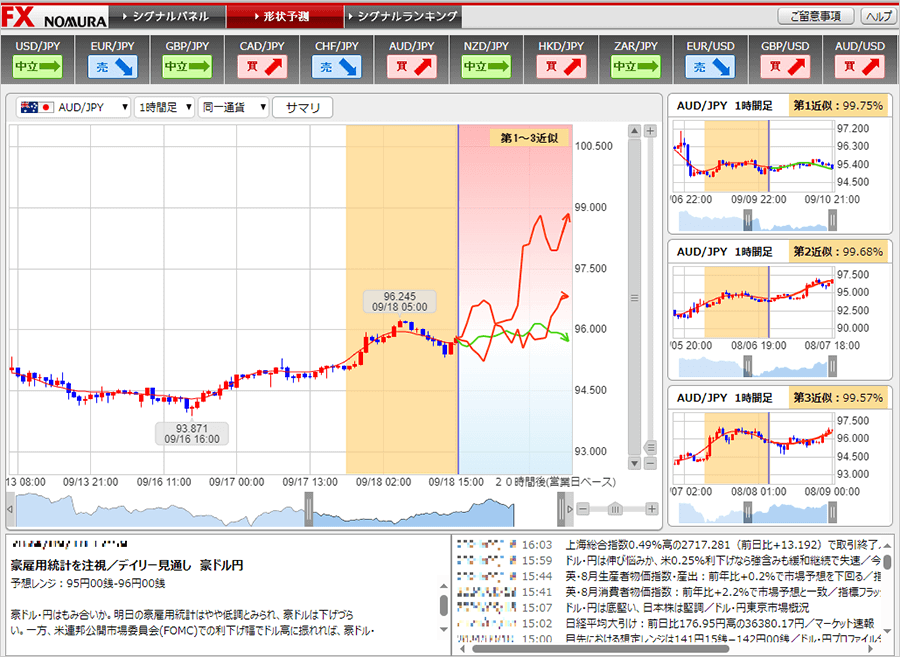Click the vertical zoom slider handle

pos(650,447)
